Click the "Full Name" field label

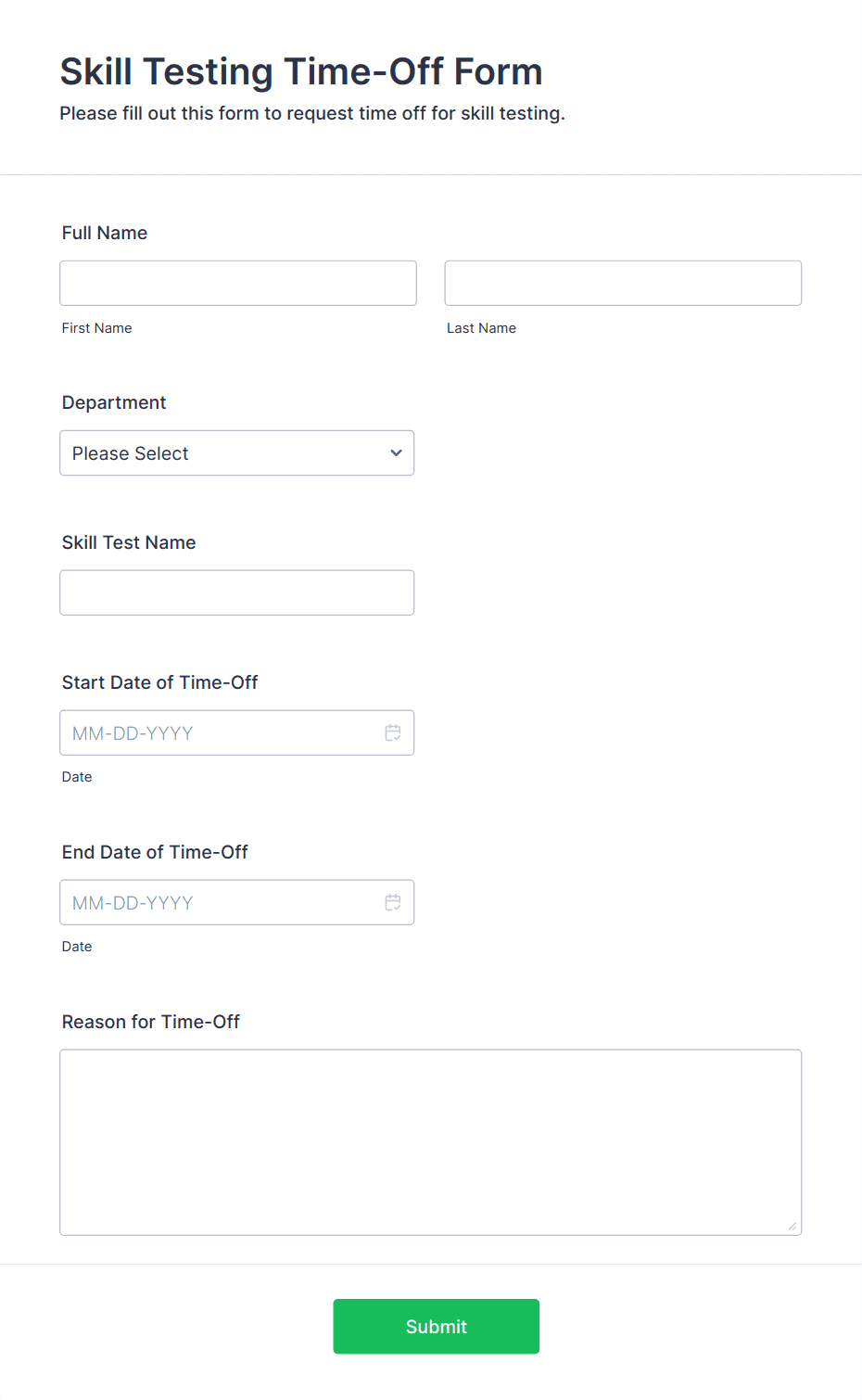[105, 233]
